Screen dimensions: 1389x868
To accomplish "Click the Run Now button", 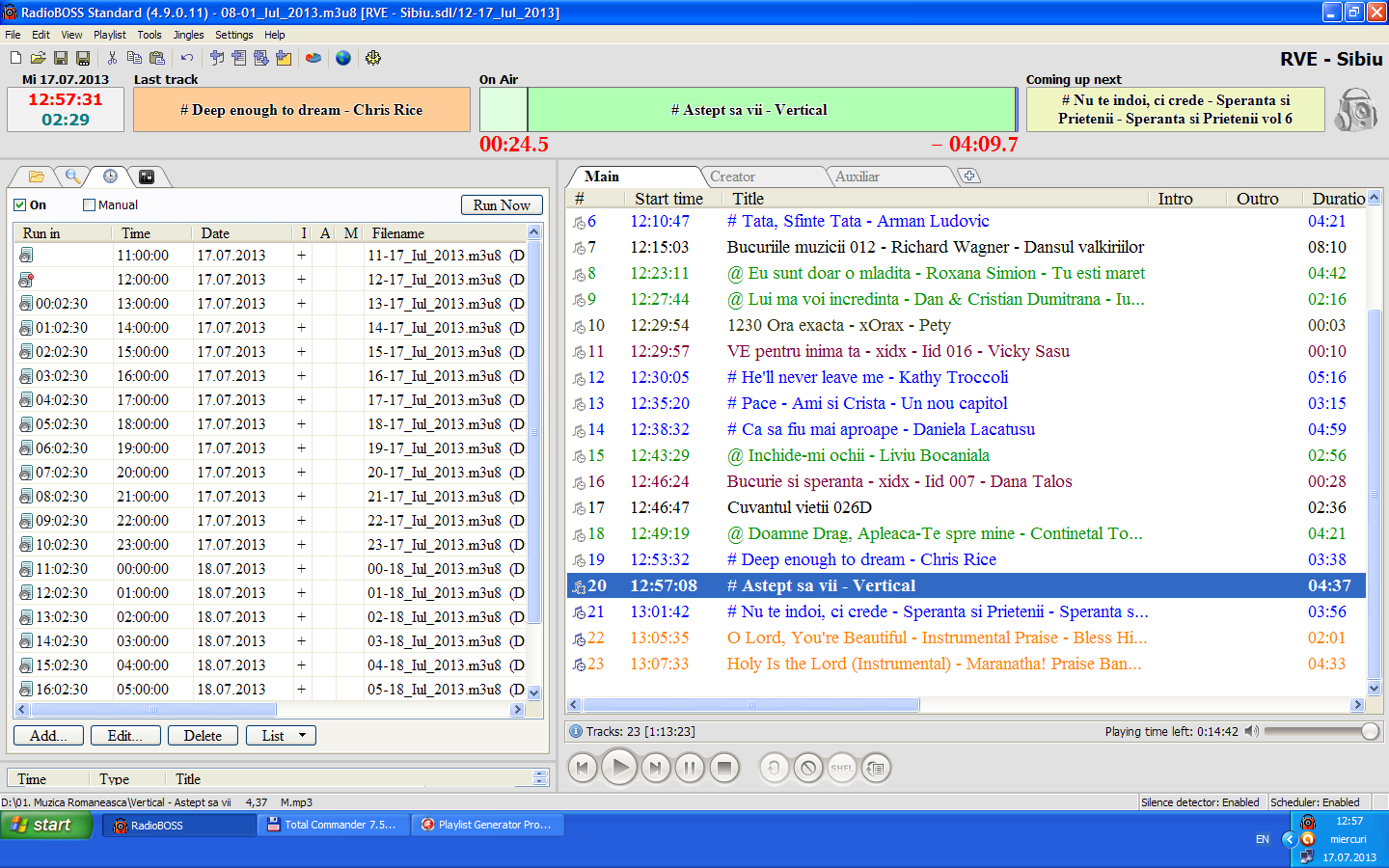I will point(502,205).
